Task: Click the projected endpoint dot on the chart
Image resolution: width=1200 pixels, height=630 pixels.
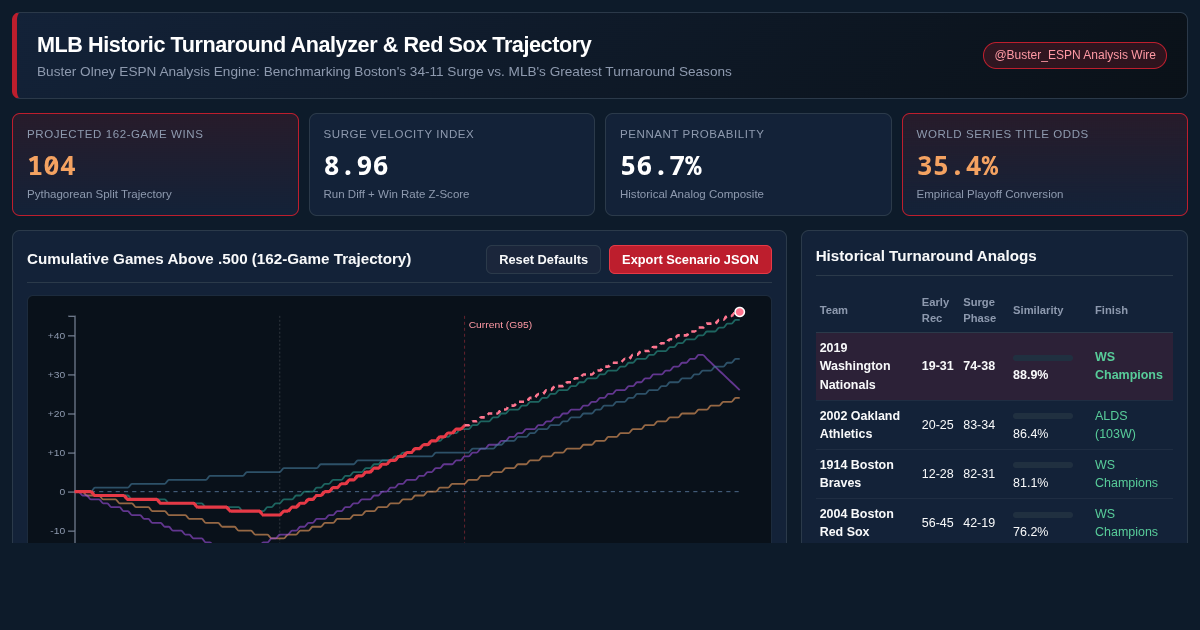Action: tap(740, 312)
